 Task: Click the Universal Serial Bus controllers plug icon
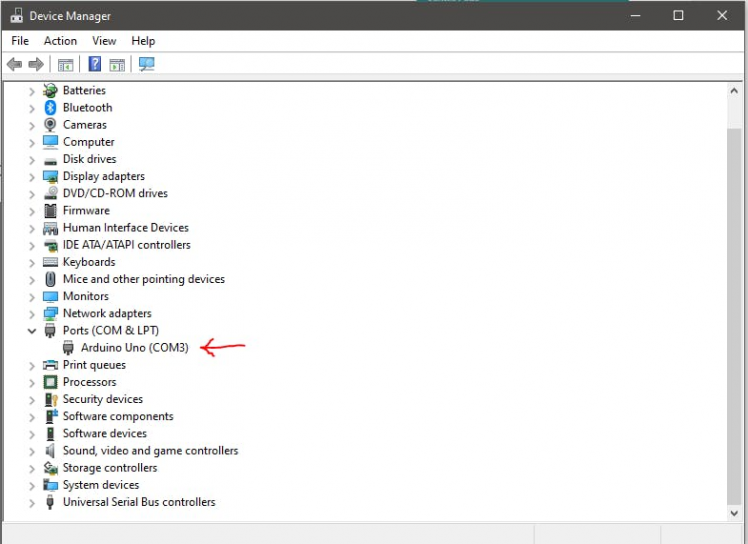50,502
